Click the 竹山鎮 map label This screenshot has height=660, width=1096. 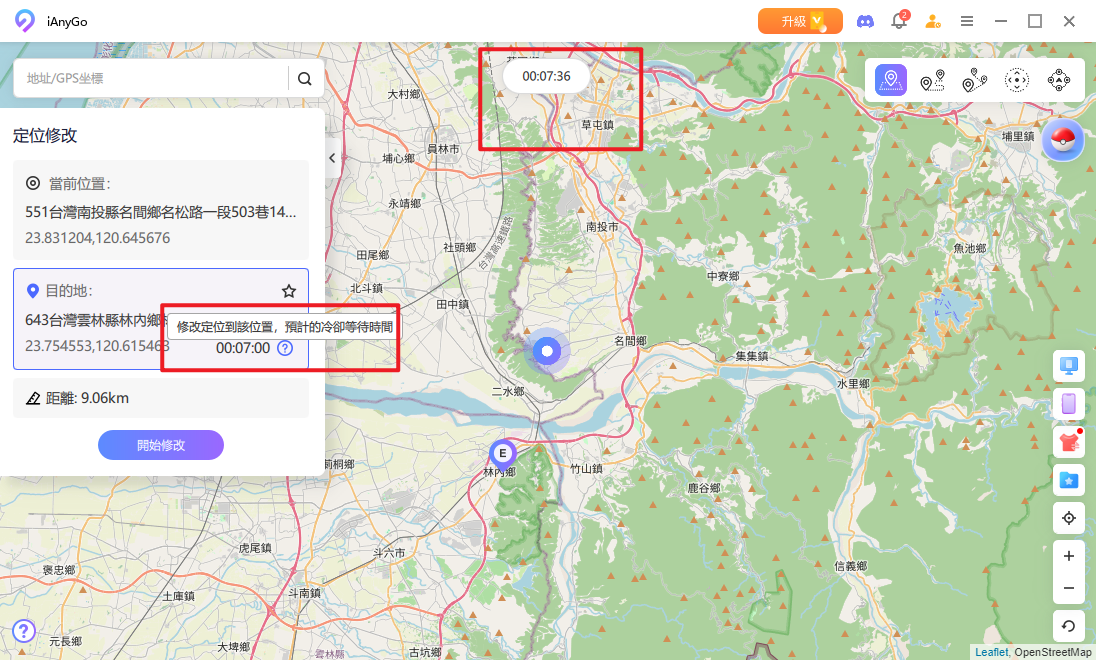coord(586,468)
